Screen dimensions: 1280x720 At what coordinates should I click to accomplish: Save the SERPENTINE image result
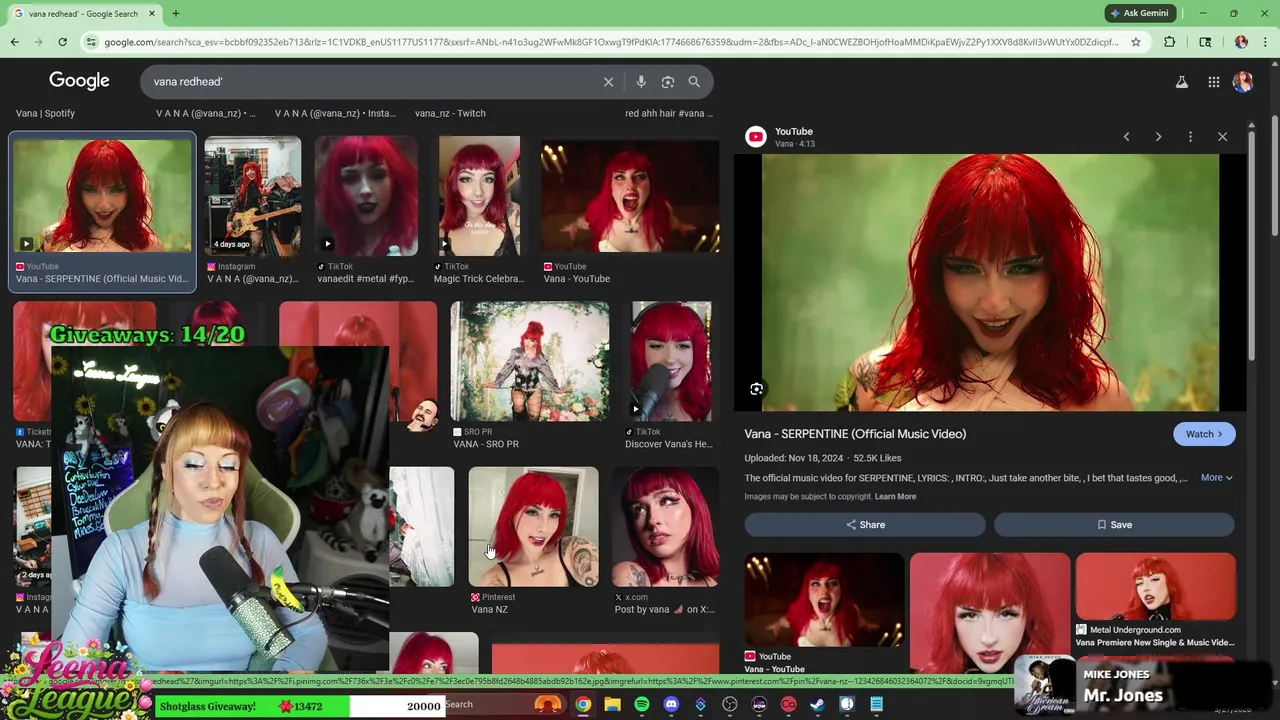point(1114,525)
